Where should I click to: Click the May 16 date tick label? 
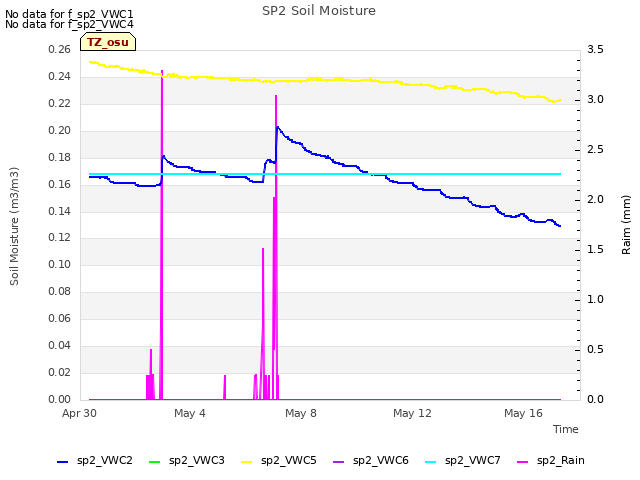pos(523,413)
